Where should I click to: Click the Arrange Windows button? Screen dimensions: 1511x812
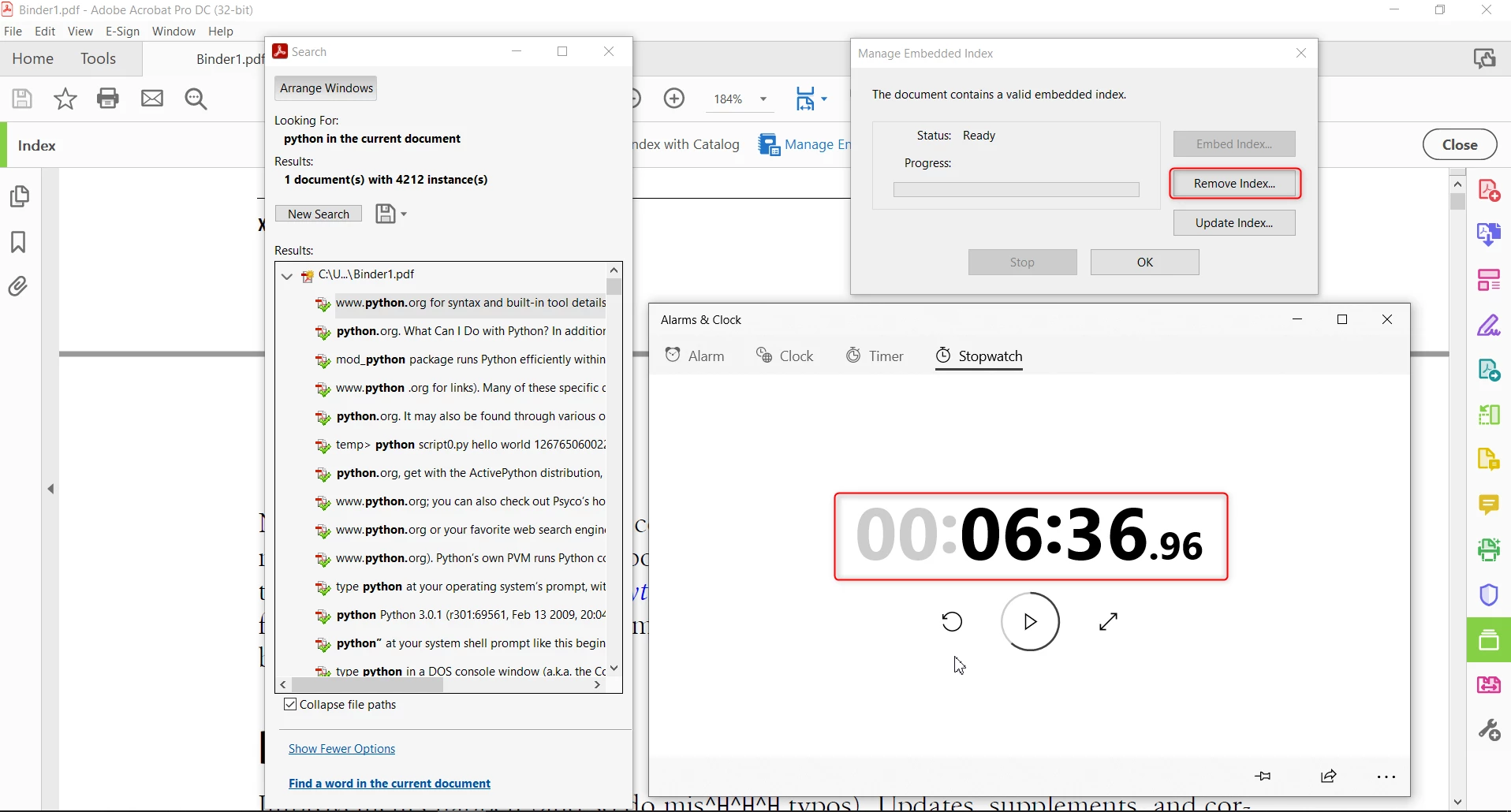coord(326,88)
